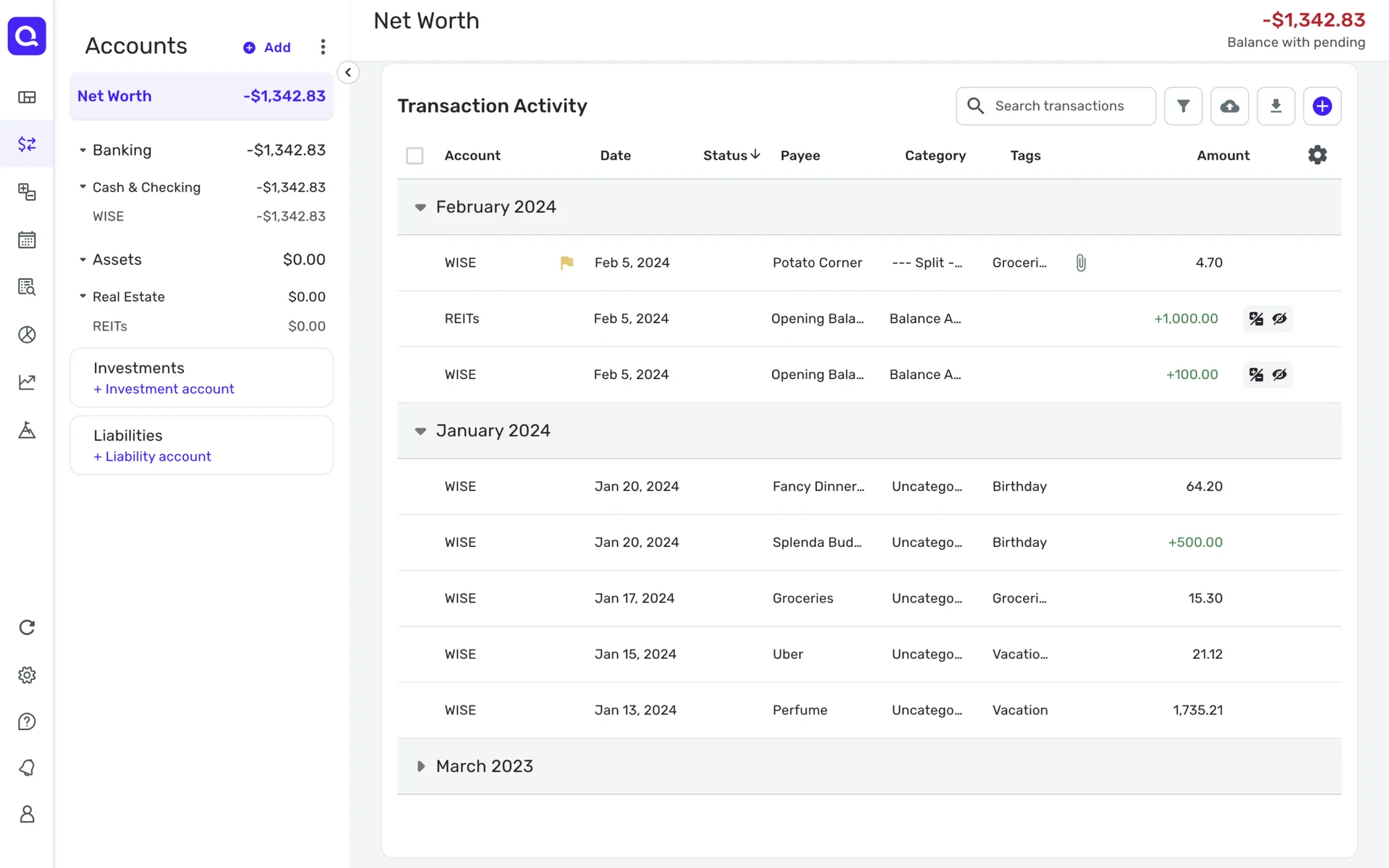1389x868 pixels.
Task: Click the + Investment account link
Action: coord(163,389)
